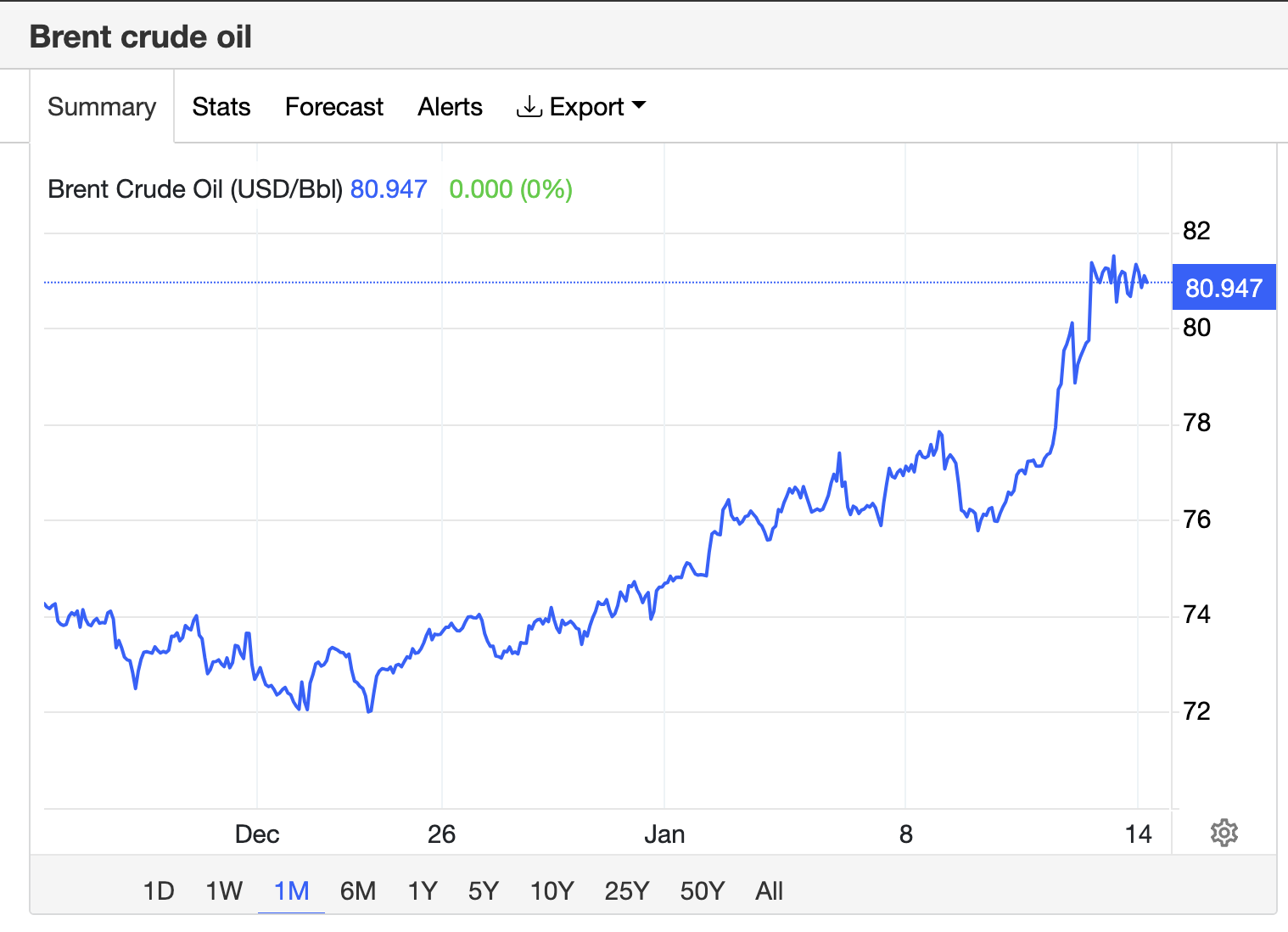This screenshot has width=1288, height=932.
Task: Show the 25Y price history
Action: coord(627,891)
